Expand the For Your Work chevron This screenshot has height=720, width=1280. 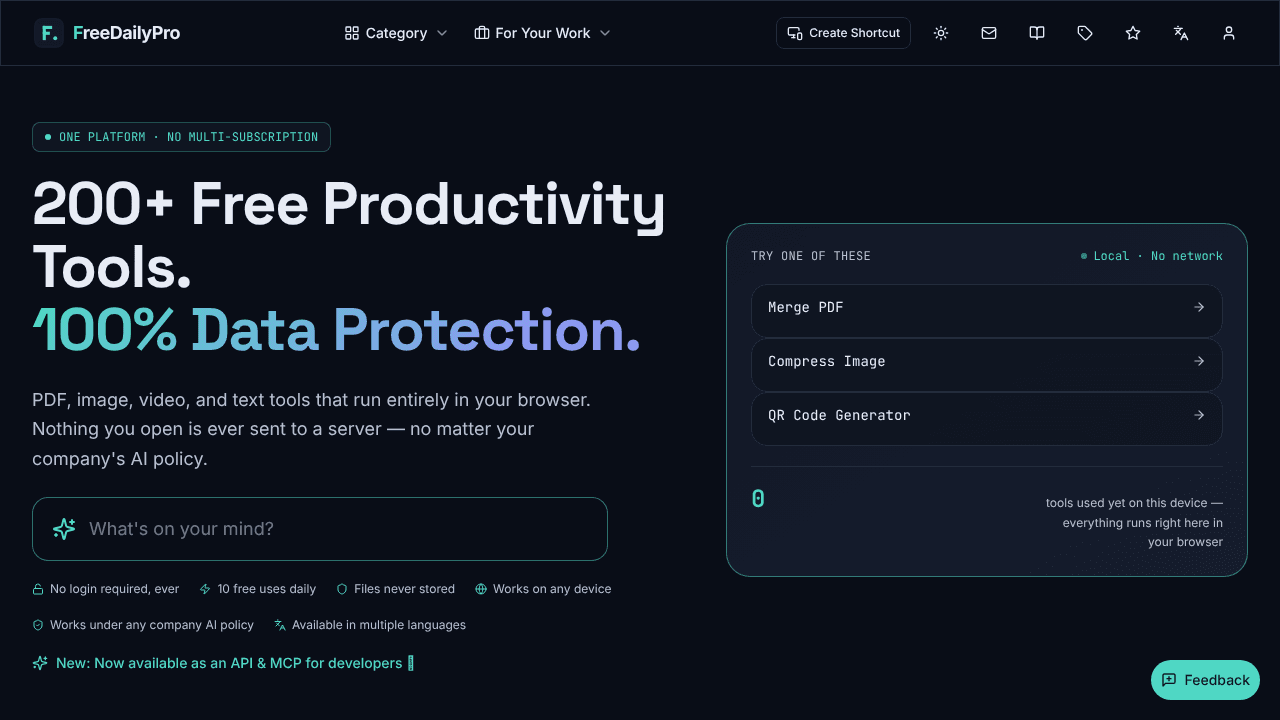point(605,33)
